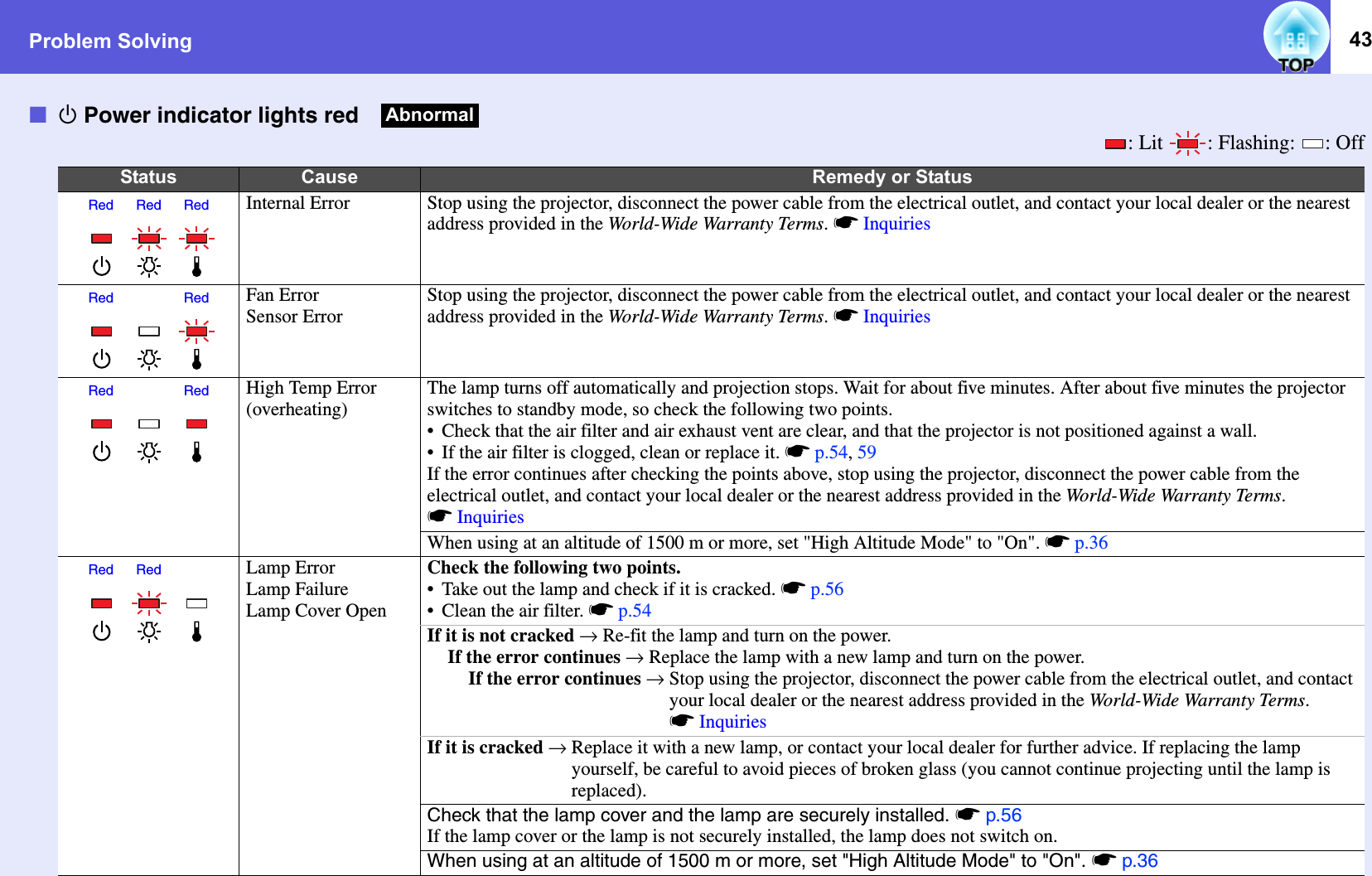Viewport: 1372px width, 876px height.
Task: Click the TOP home icon
Action: [x=1296, y=37]
